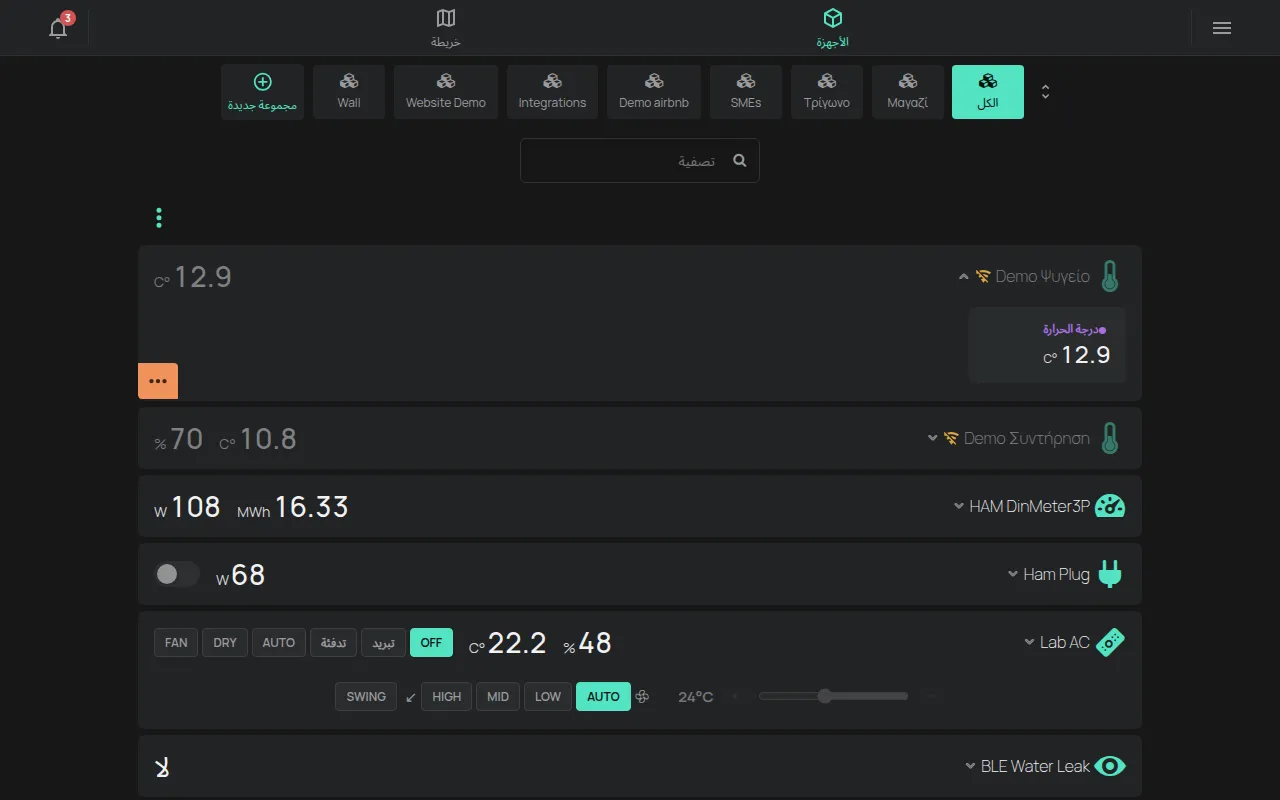Image resolution: width=1280 pixels, height=800 pixels.
Task: Set fan speed to LOW
Action: [548, 697]
